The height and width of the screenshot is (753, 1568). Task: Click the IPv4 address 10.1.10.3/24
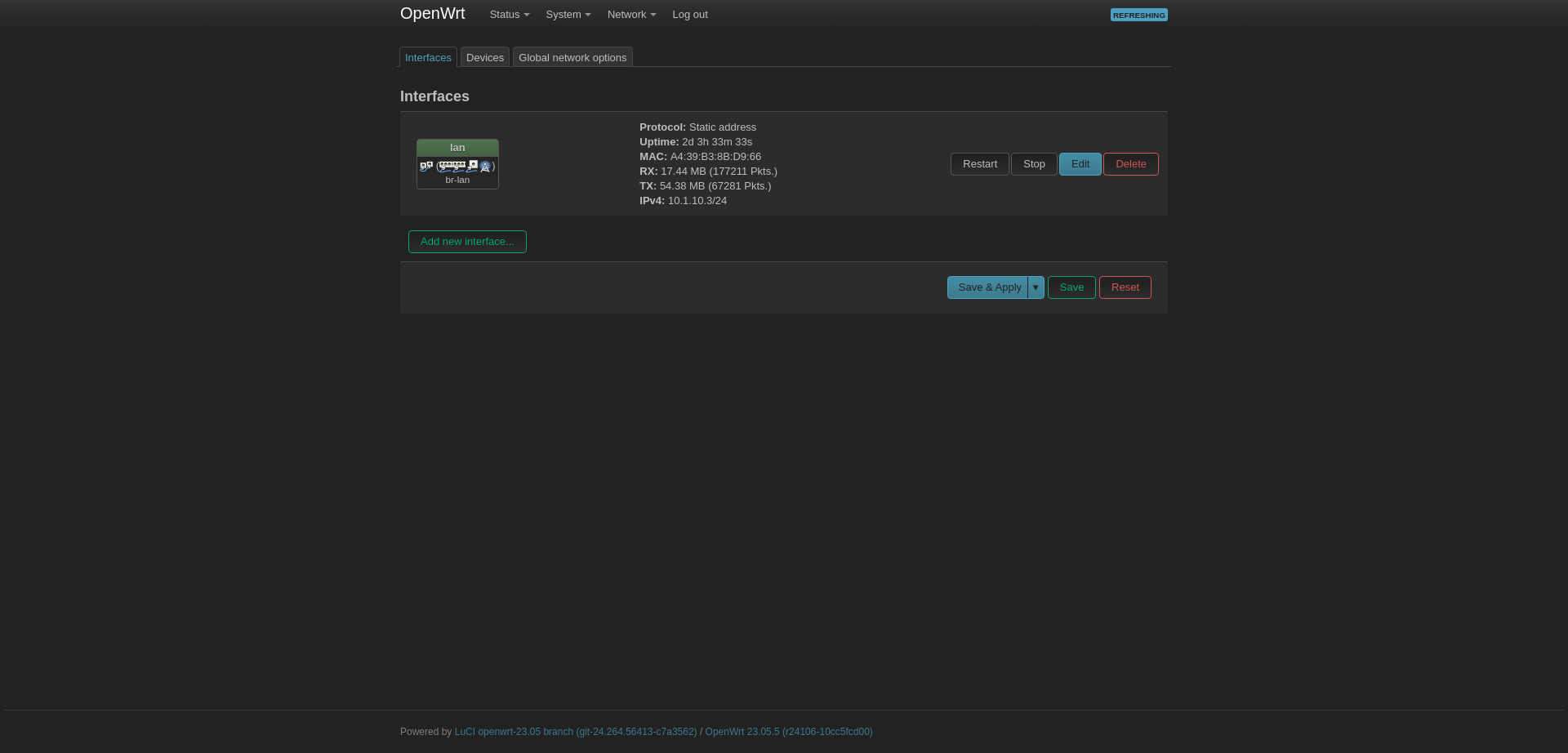tap(697, 201)
